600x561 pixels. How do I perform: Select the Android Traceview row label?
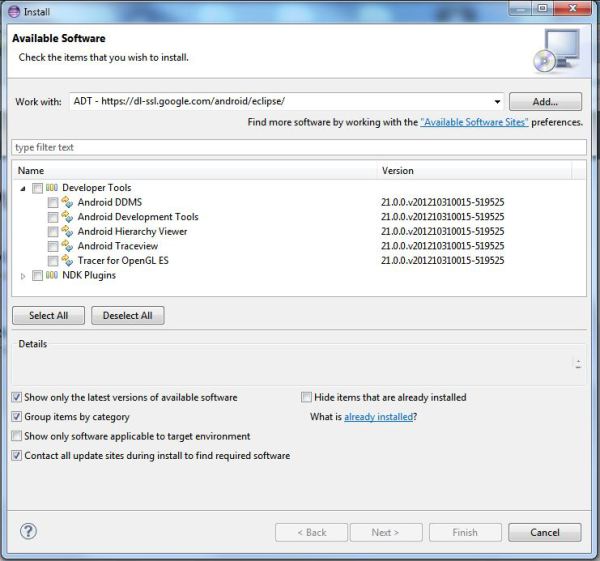[x=118, y=246]
